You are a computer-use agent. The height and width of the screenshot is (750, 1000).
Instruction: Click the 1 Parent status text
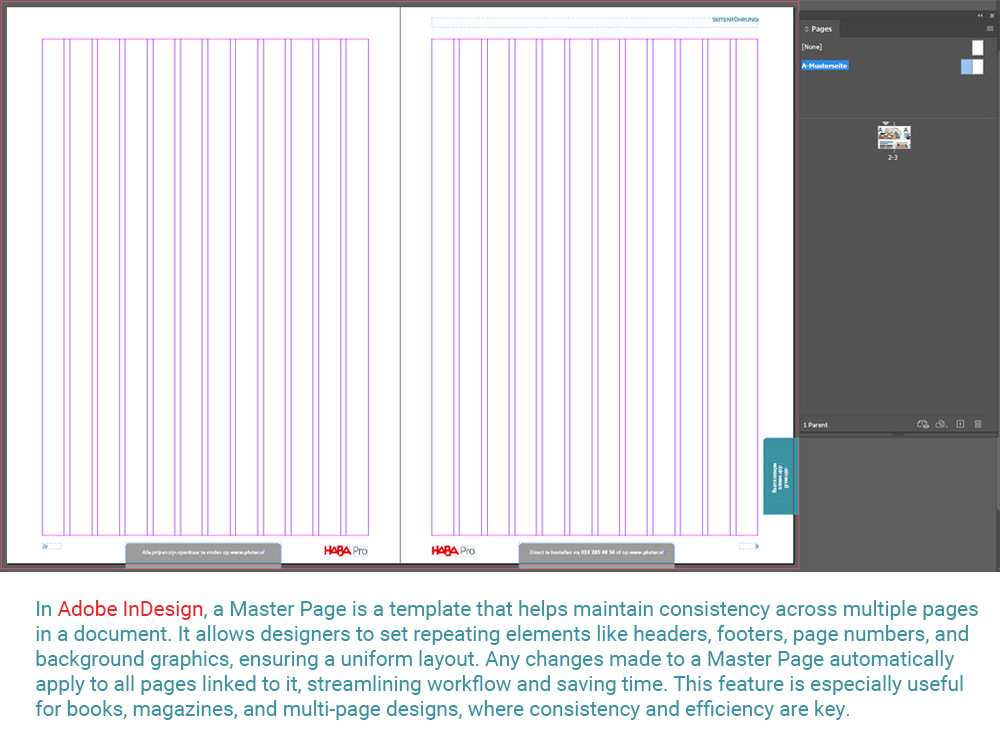coord(815,425)
